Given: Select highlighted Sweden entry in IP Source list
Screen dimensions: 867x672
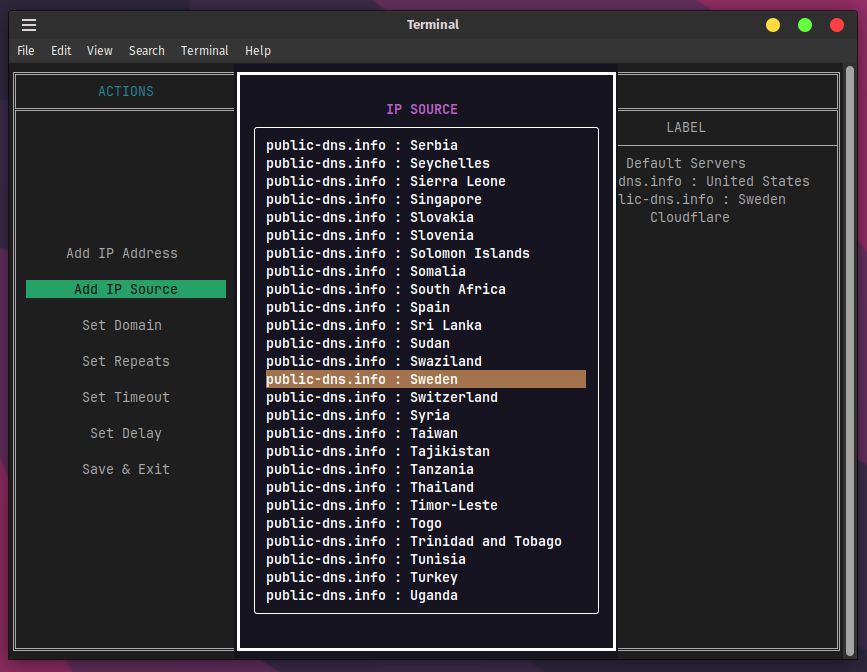Looking at the screenshot, I should click(x=426, y=379).
